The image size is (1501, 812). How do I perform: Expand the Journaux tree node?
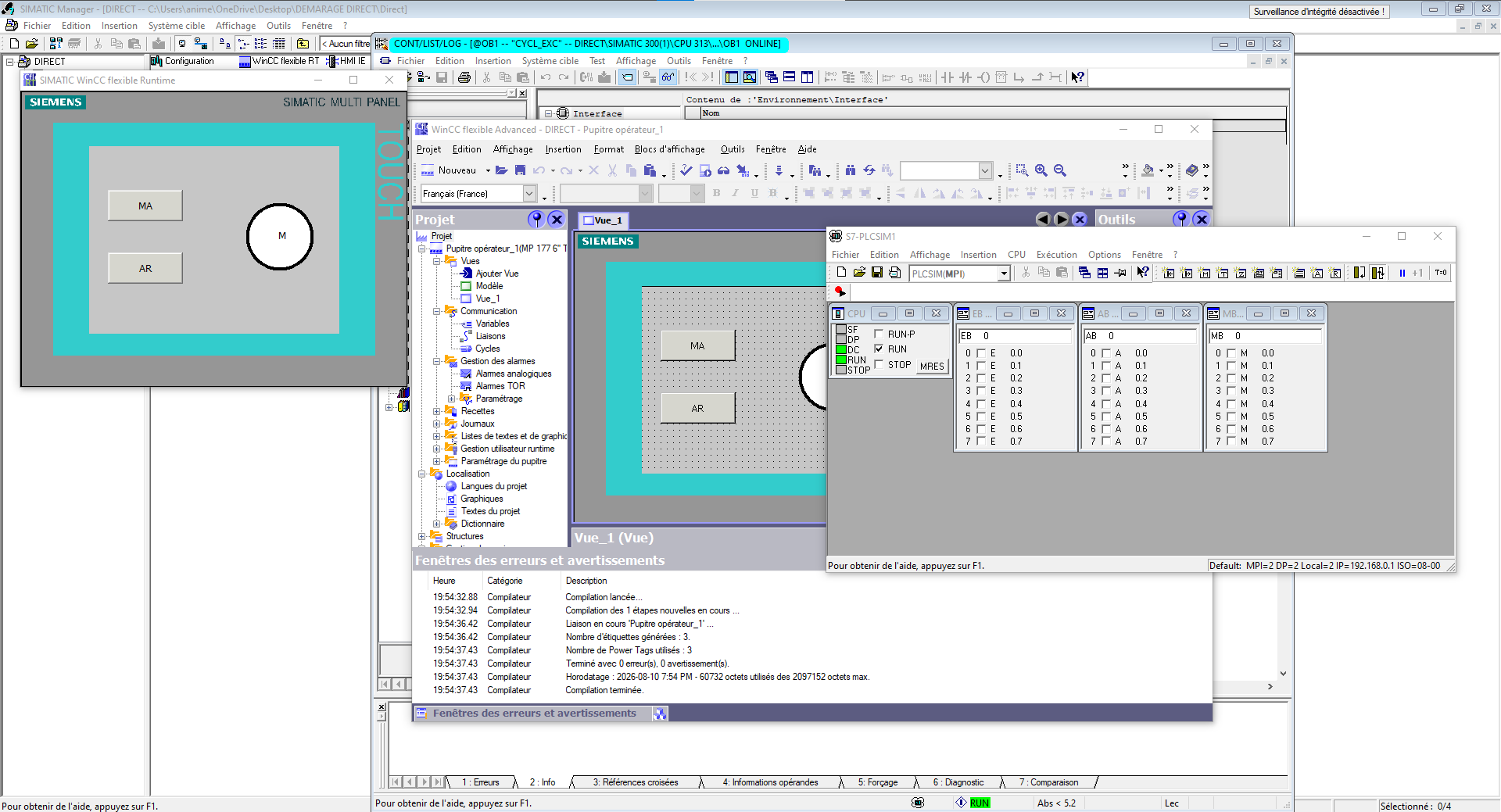[x=437, y=424]
